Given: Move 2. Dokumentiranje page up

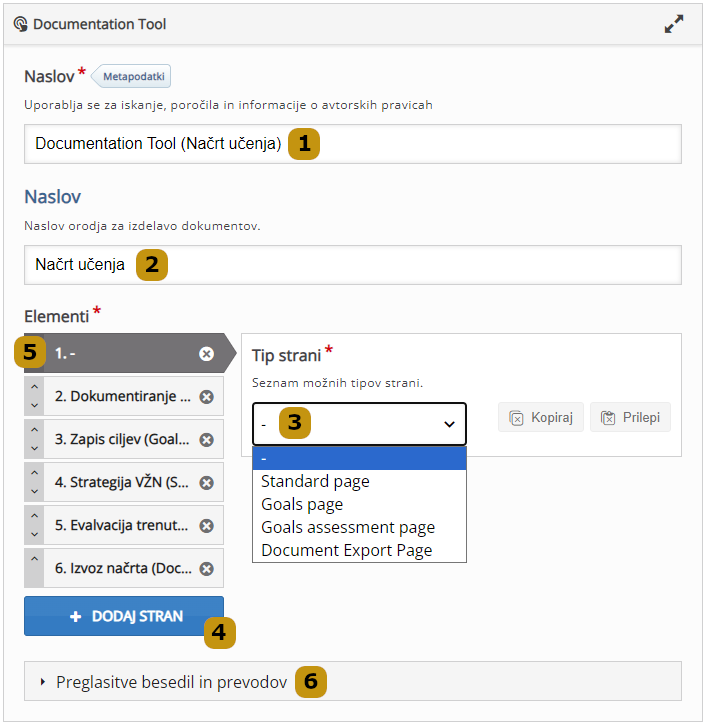Looking at the screenshot, I should coord(34,387).
